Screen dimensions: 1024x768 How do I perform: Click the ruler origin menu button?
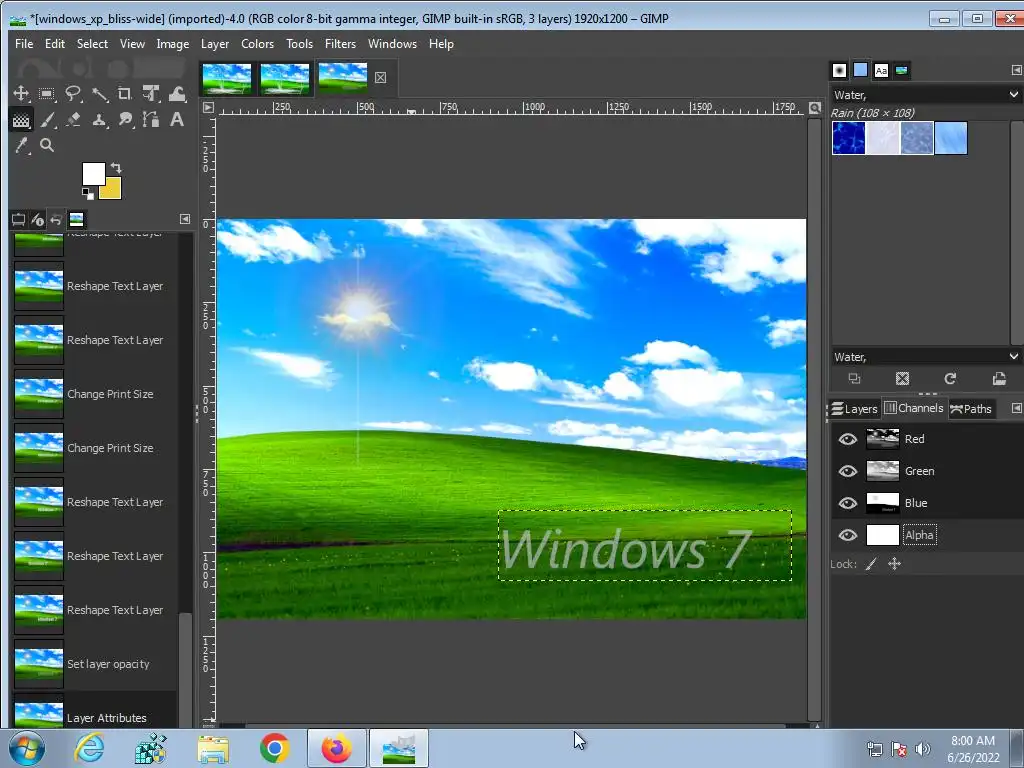tap(208, 108)
